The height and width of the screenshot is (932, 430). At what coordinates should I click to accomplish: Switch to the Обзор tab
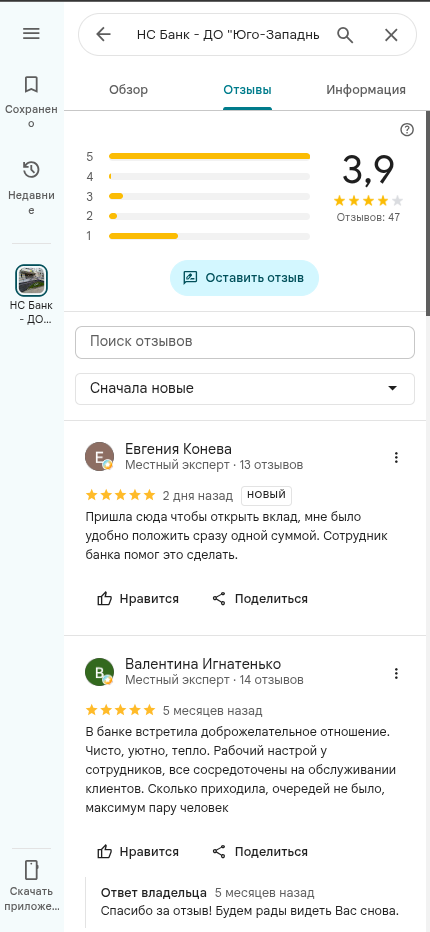(128, 90)
